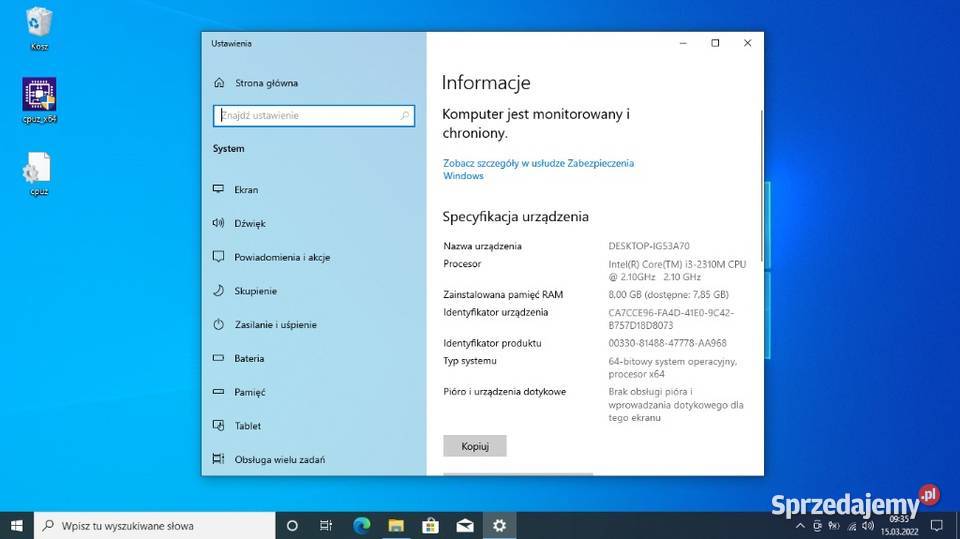
Task: Open the Windows Start menu
Action: point(17,526)
